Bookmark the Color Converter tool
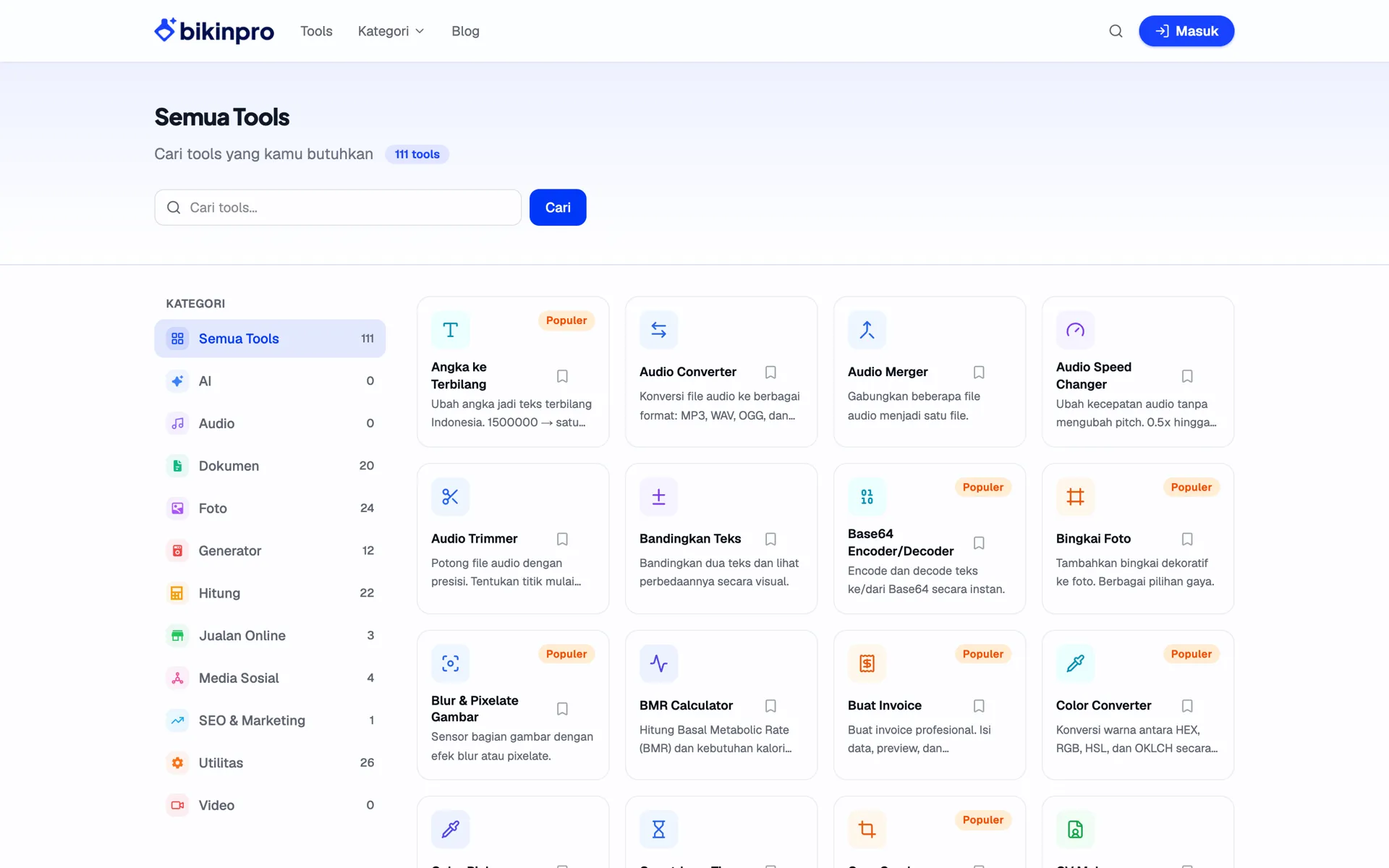The width and height of the screenshot is (1389, 868). pyautogui.click(x=1187, y=705)
